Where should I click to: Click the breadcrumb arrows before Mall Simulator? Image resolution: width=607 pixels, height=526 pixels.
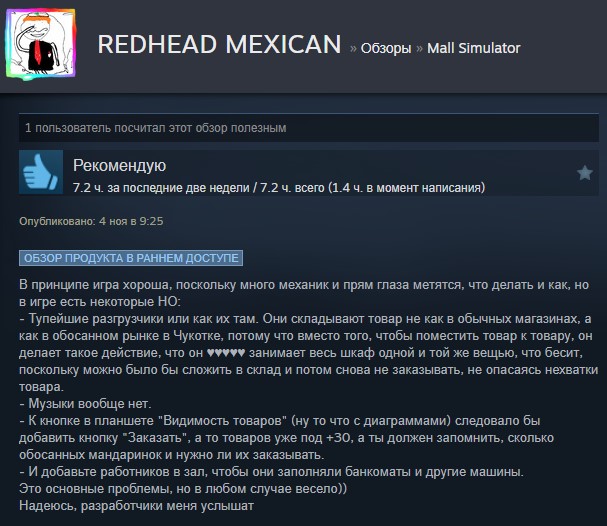click(419, 49)
